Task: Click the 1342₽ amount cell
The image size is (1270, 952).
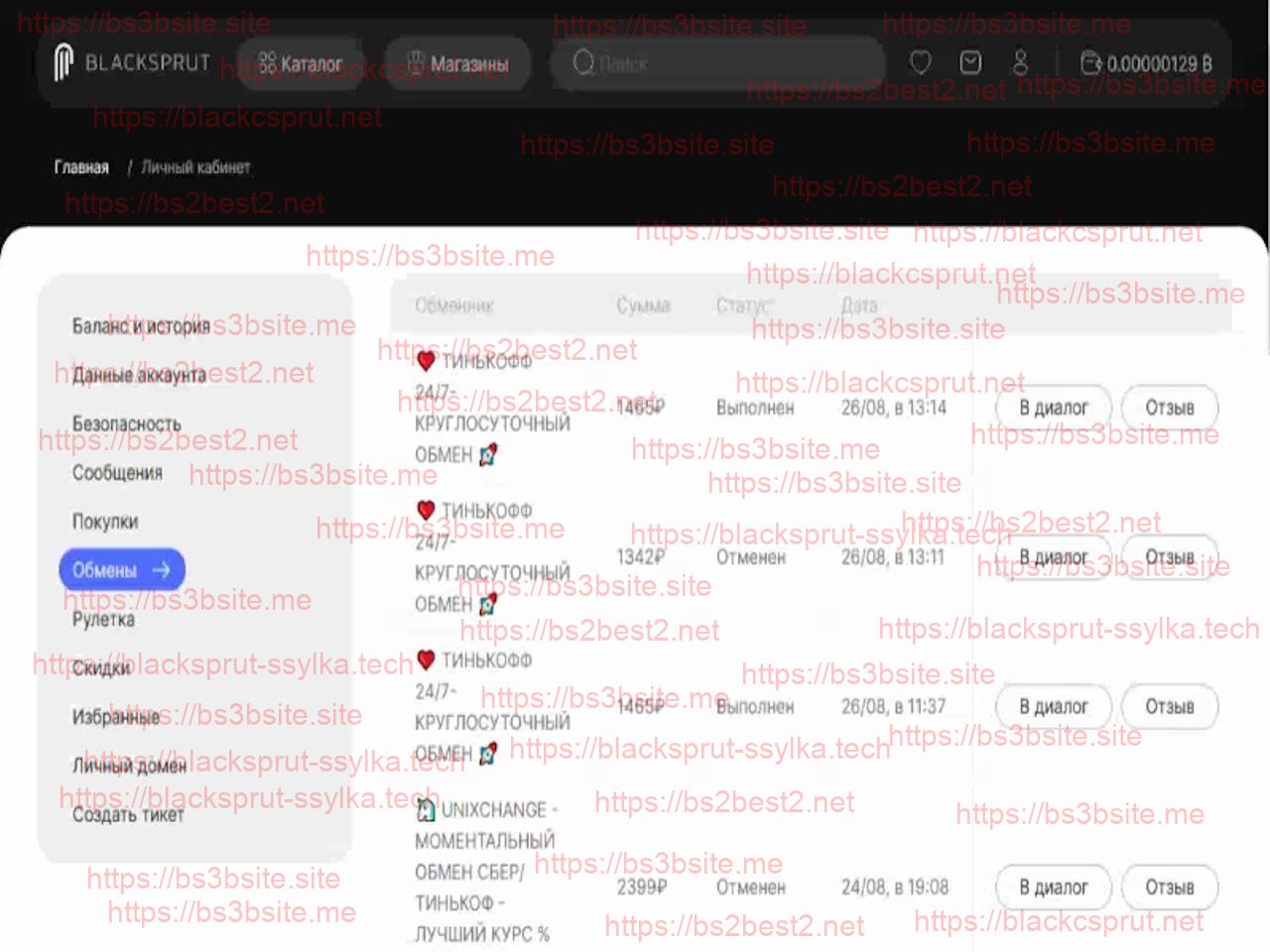Action: pos(640,557)
